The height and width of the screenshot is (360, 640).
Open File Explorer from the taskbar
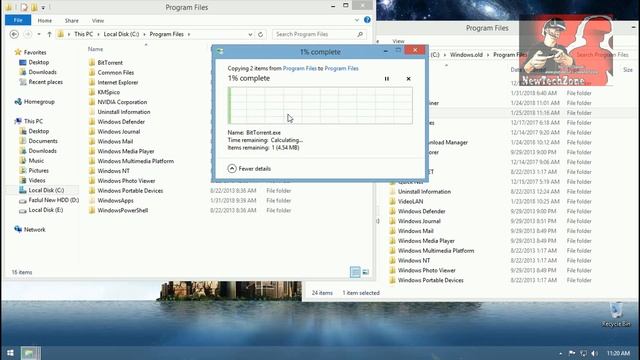(30, 353)
